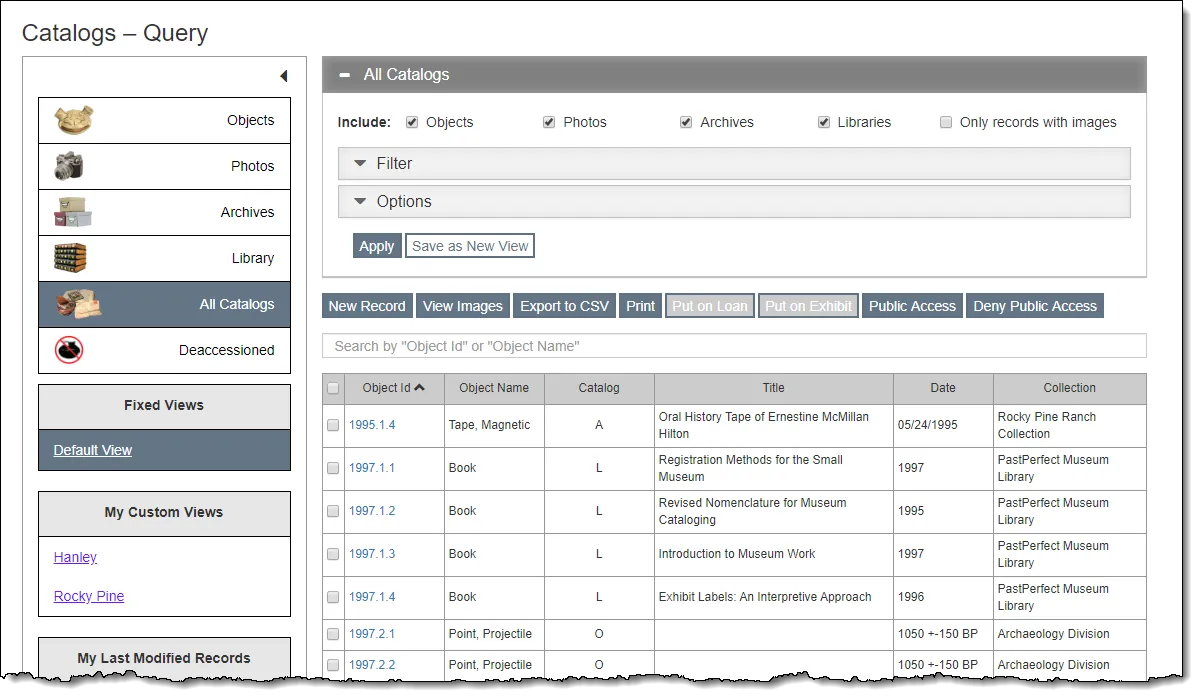
Task: Collapse the sidebar with the left arrow
Action: (283, 76)
